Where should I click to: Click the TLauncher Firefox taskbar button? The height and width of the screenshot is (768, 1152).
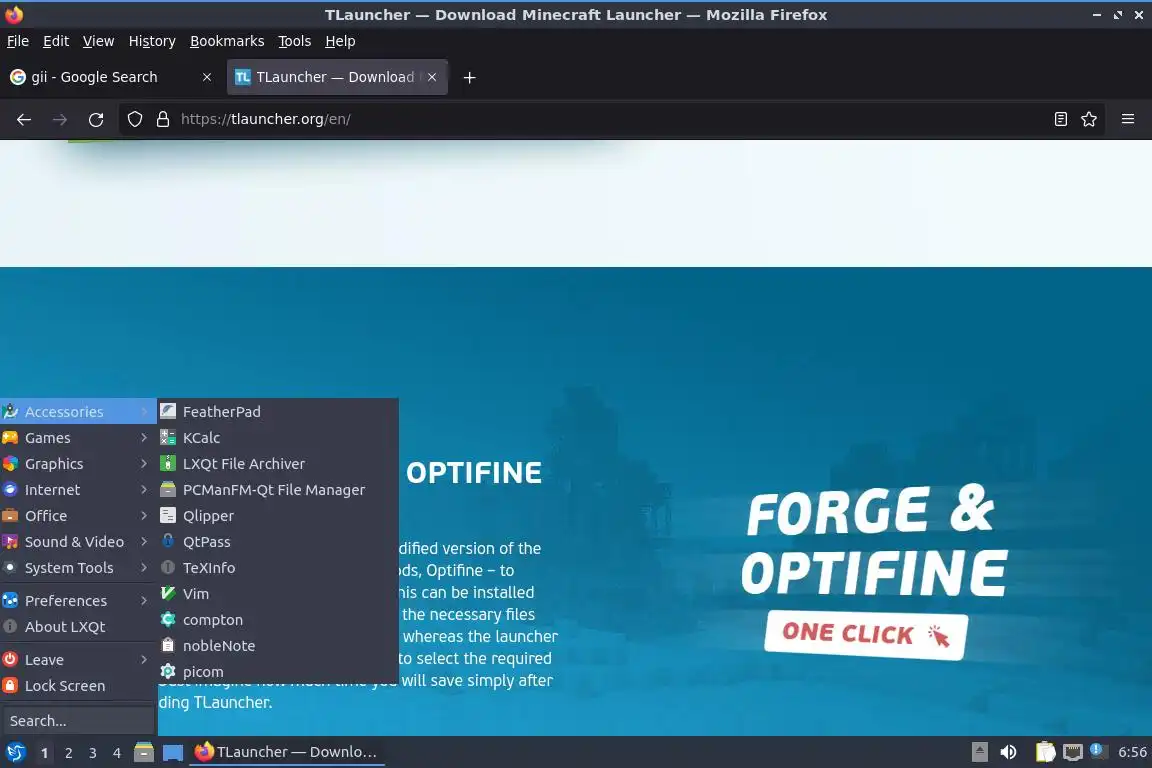(287, 752)
